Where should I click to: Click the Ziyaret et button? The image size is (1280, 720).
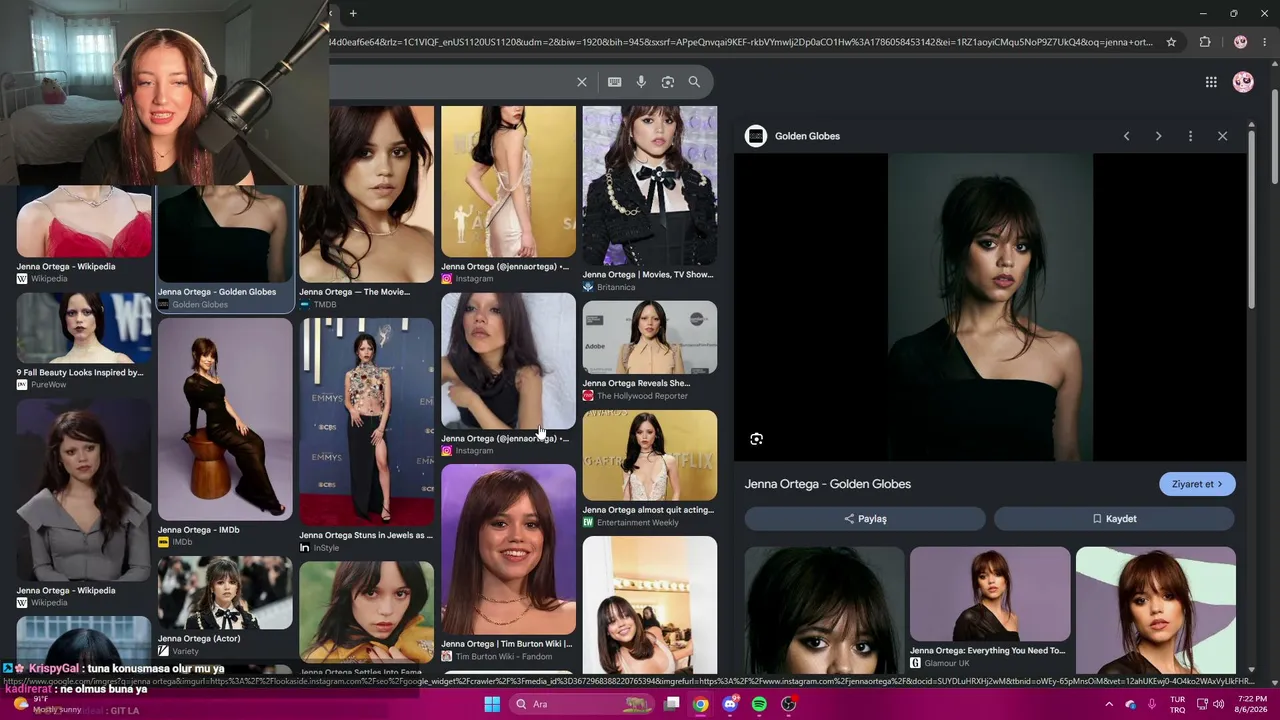point(1197,484)
